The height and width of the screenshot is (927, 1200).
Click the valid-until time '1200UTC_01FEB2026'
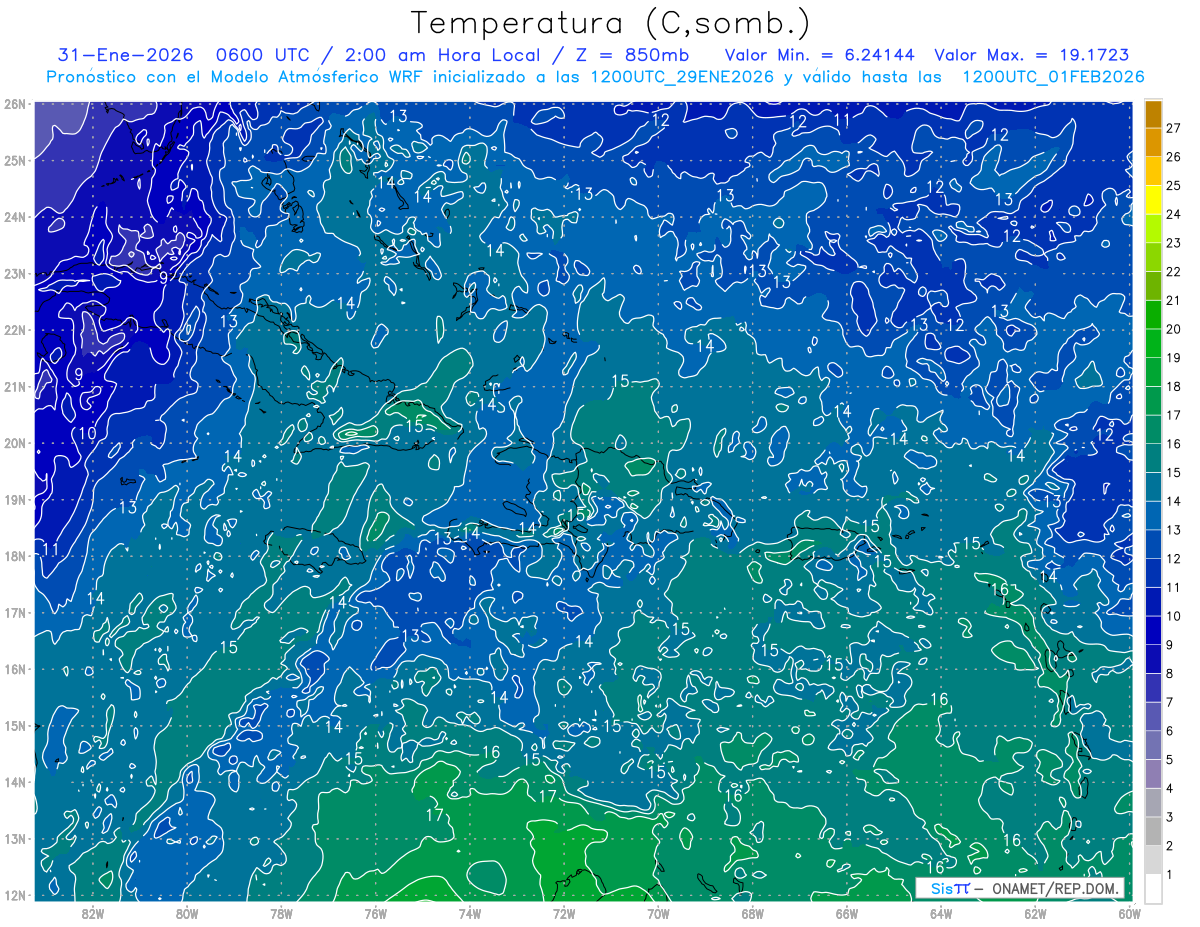click(1053, 77)
